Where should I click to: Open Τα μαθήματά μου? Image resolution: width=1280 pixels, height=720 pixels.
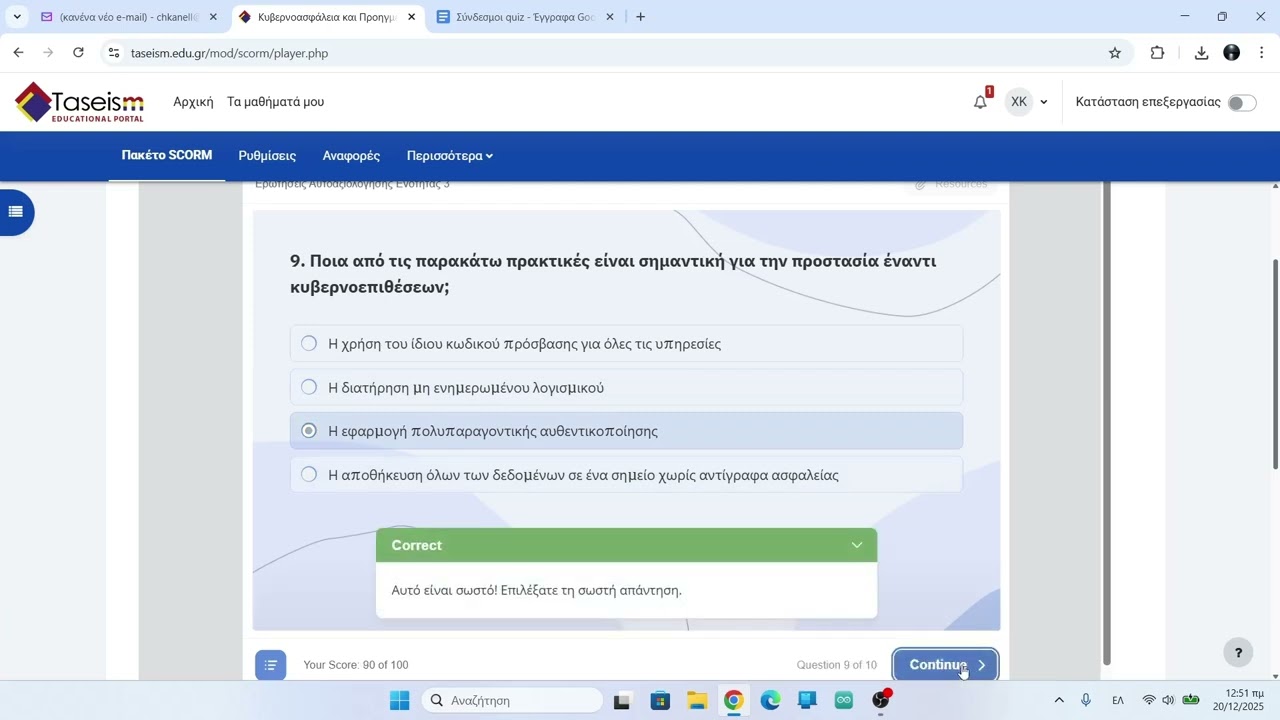pos(275,102)
